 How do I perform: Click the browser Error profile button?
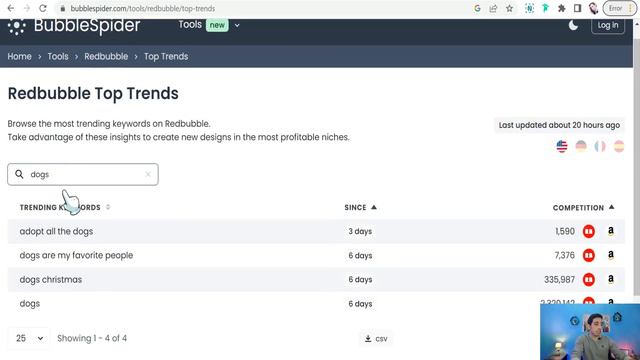(x=620, y=8)
